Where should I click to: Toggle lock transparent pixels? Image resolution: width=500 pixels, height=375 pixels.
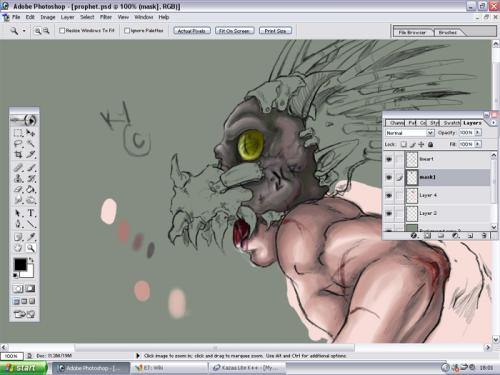(x=404, y=144)
